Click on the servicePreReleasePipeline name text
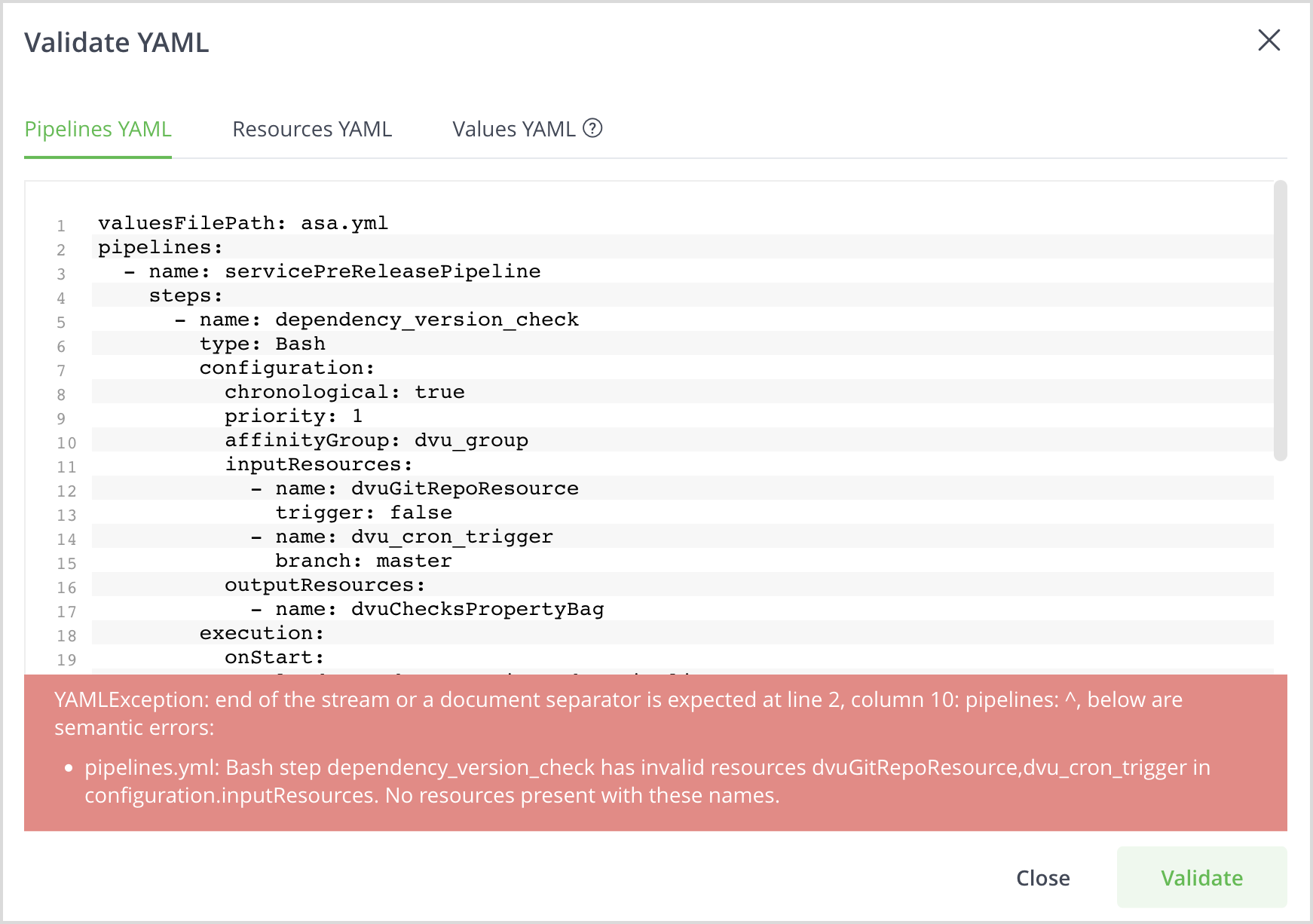 [x=382, y=271]
